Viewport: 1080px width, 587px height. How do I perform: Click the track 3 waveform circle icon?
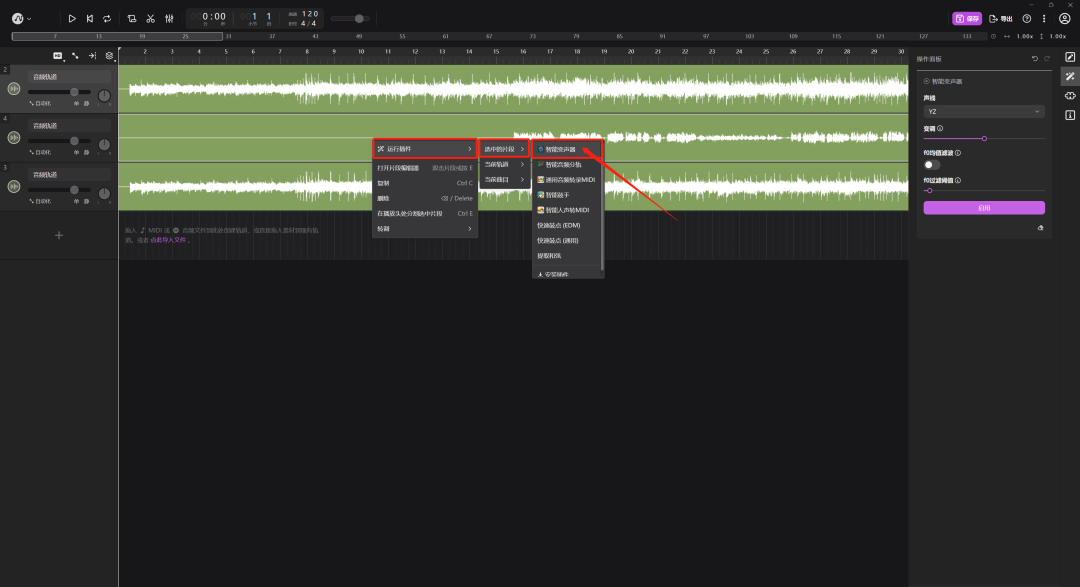(14, 187)
